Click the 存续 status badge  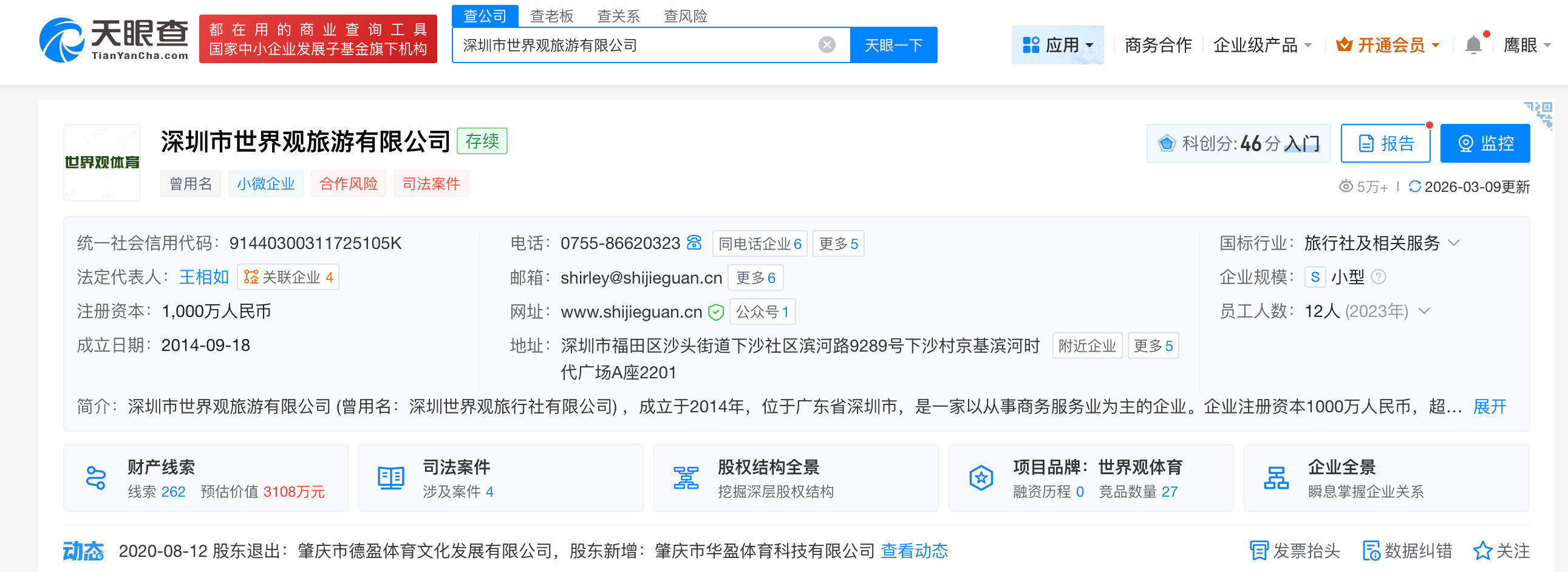click(482, 140)
